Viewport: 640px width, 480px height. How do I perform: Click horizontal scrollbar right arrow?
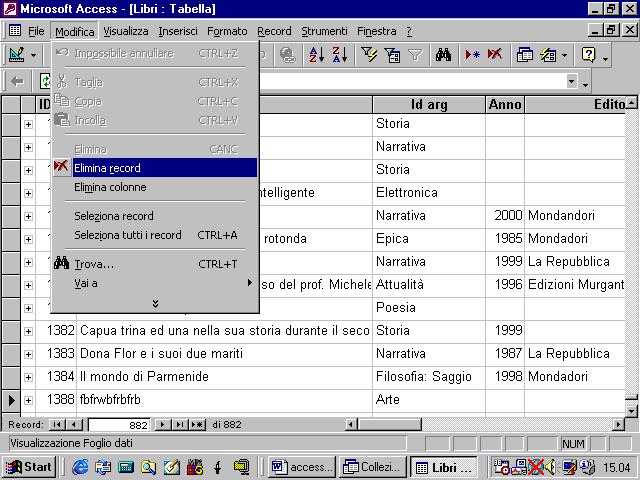click(619, 425)
